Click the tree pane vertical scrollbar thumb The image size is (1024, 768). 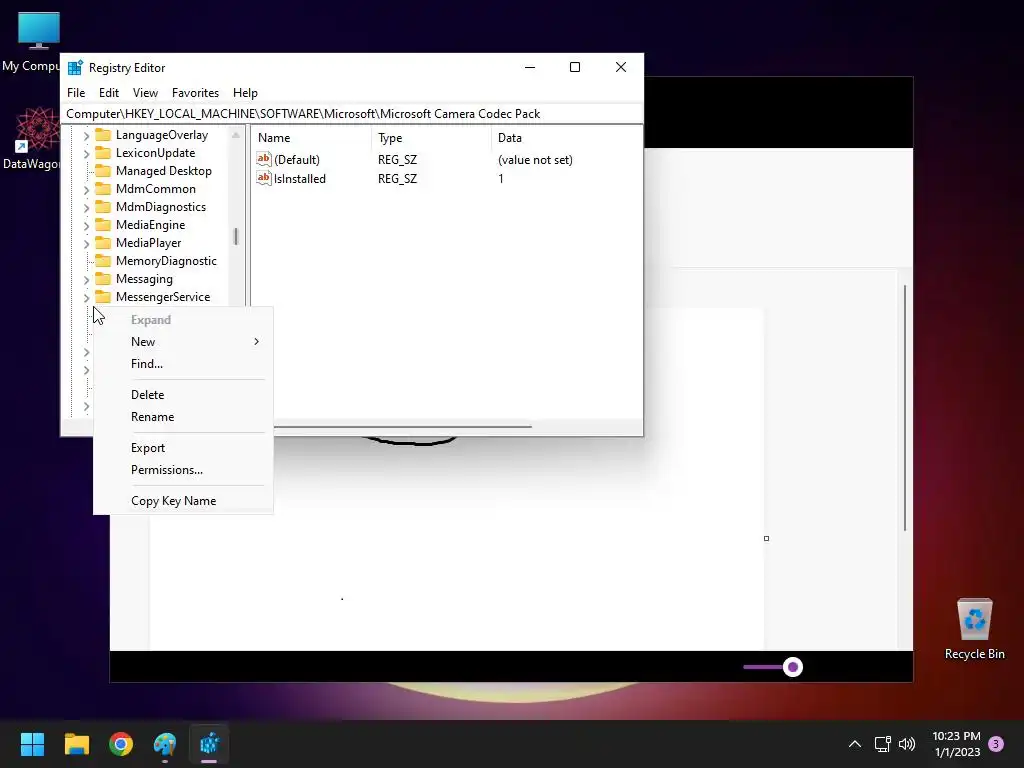pyautogui.click(x=236, y=236)
